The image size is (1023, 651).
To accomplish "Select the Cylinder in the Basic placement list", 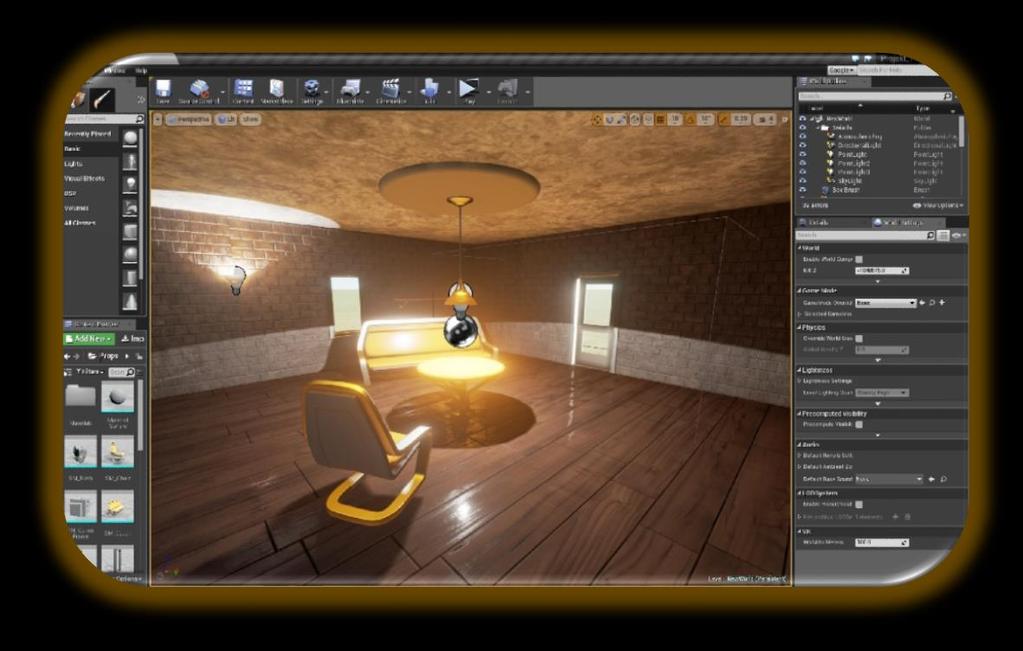I will 130,279.
